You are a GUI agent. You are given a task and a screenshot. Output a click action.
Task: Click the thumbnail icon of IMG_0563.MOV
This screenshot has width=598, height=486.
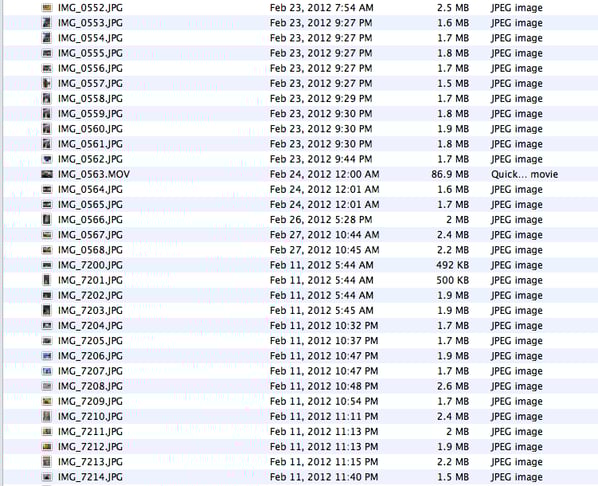(47, 174)
